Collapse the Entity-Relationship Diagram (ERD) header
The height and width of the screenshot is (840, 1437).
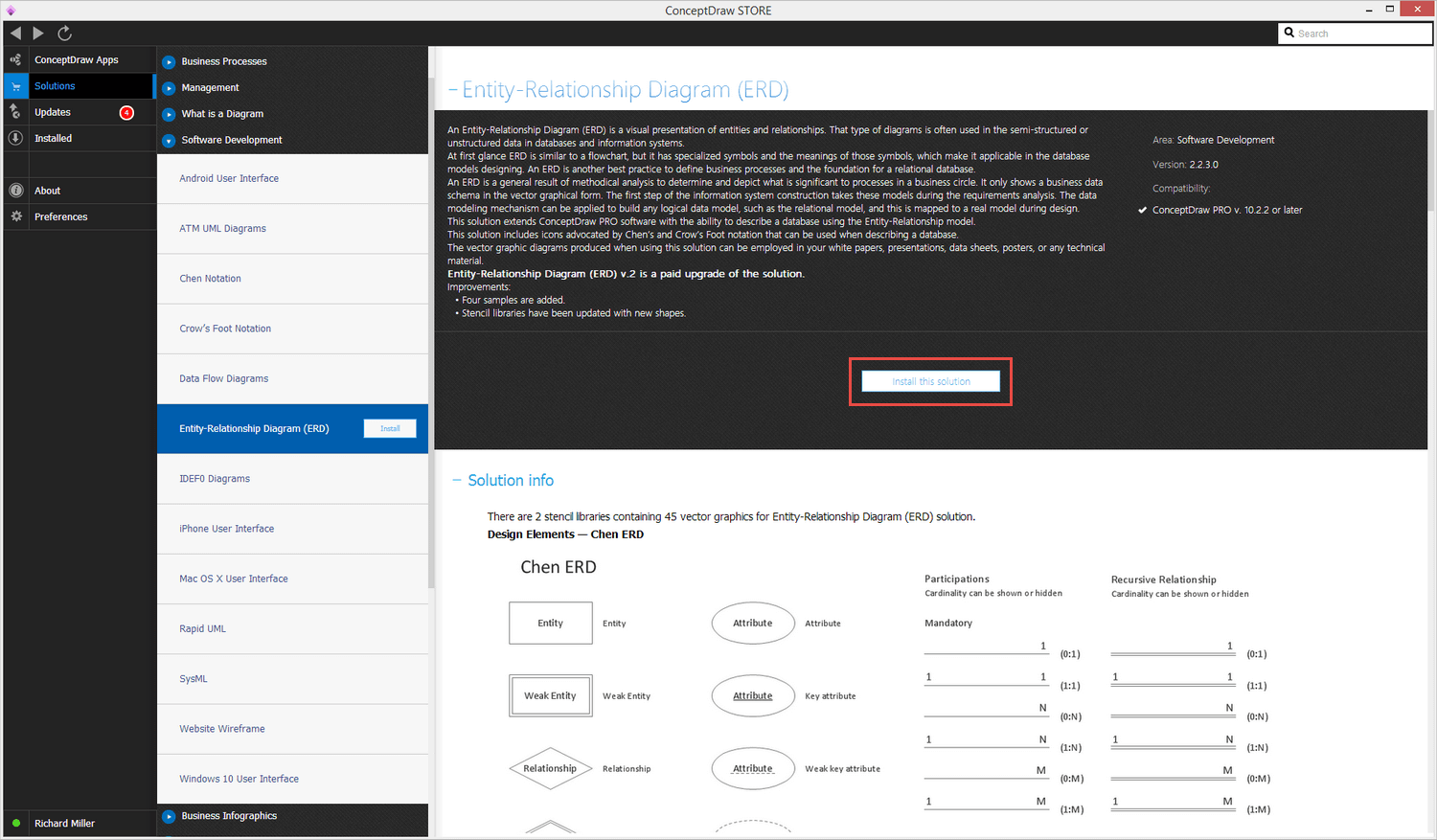tap(453, 91)
